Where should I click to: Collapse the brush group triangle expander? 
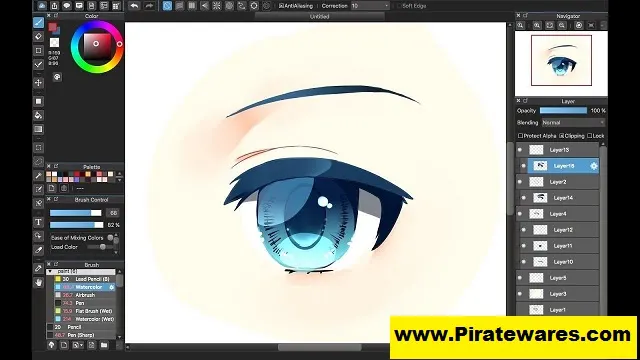(50, 271)
